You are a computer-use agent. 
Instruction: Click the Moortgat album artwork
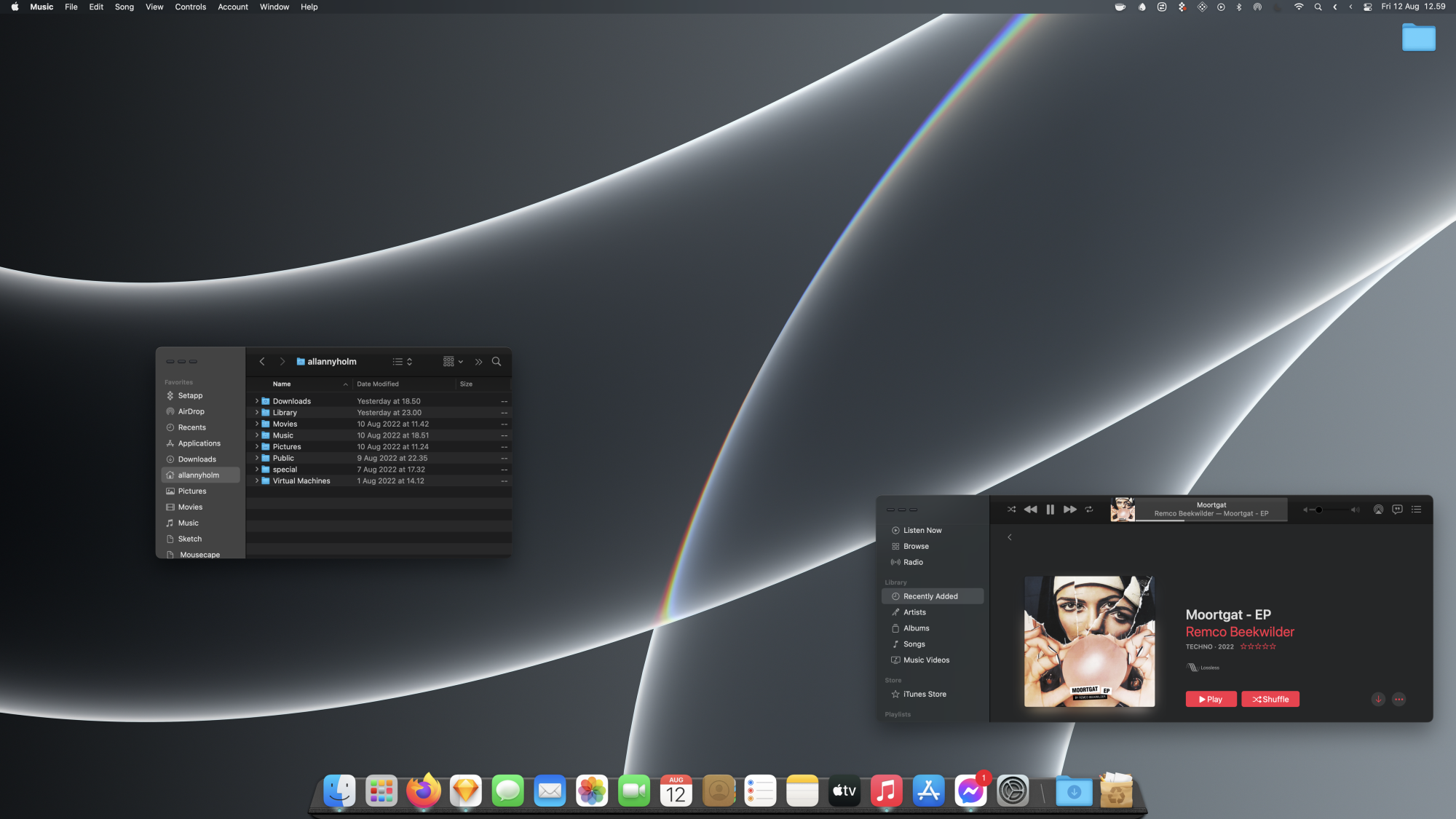tap(1089, 641)
